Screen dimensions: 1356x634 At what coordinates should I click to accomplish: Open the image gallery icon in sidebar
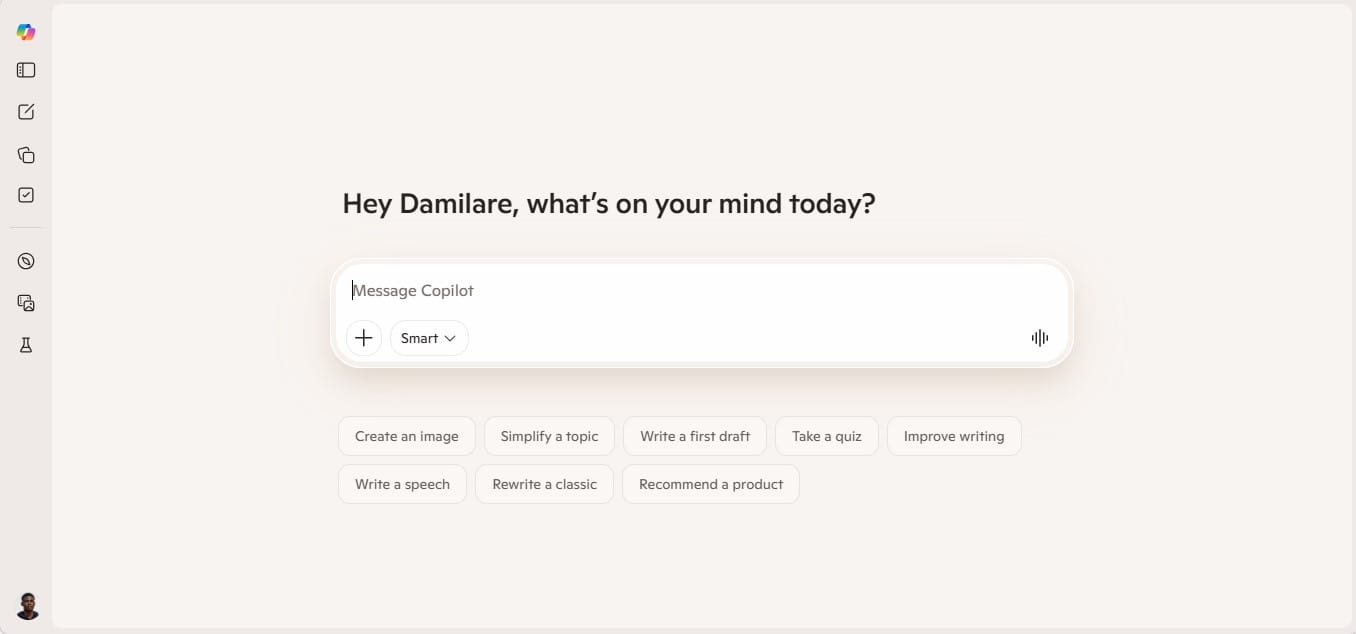(x=26, y=303)
